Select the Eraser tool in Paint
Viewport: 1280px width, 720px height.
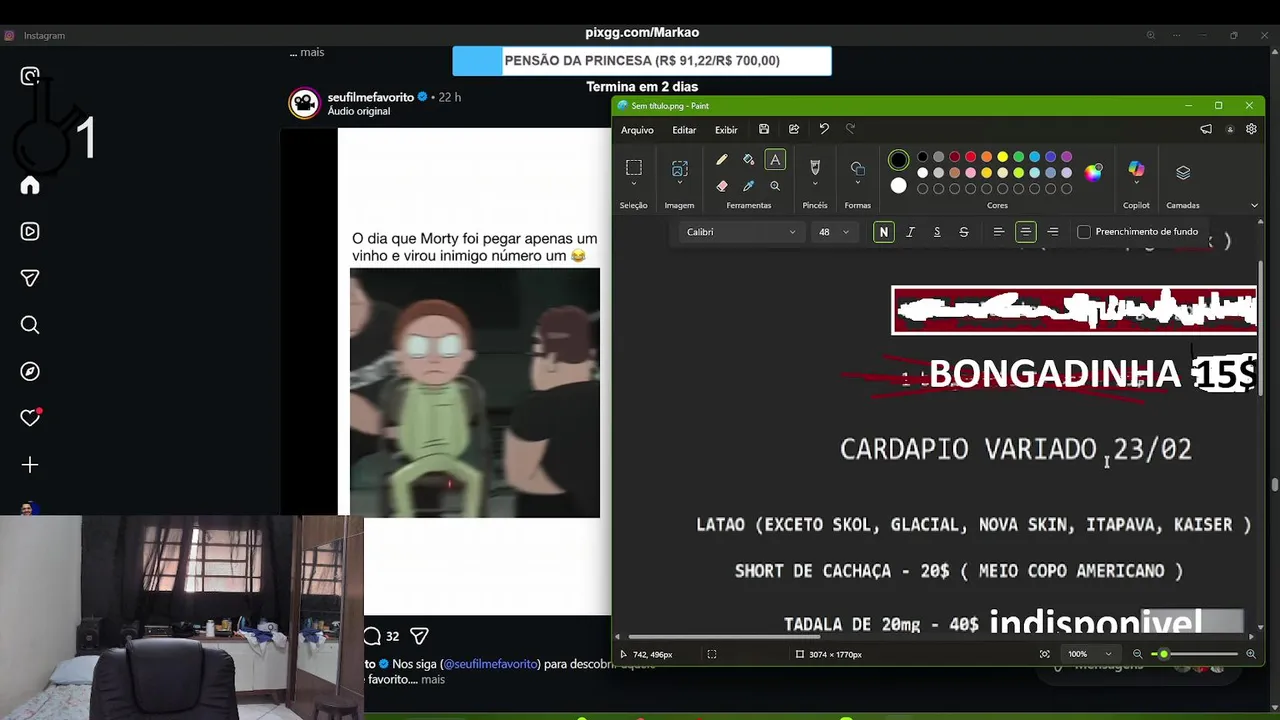(721, 186)
